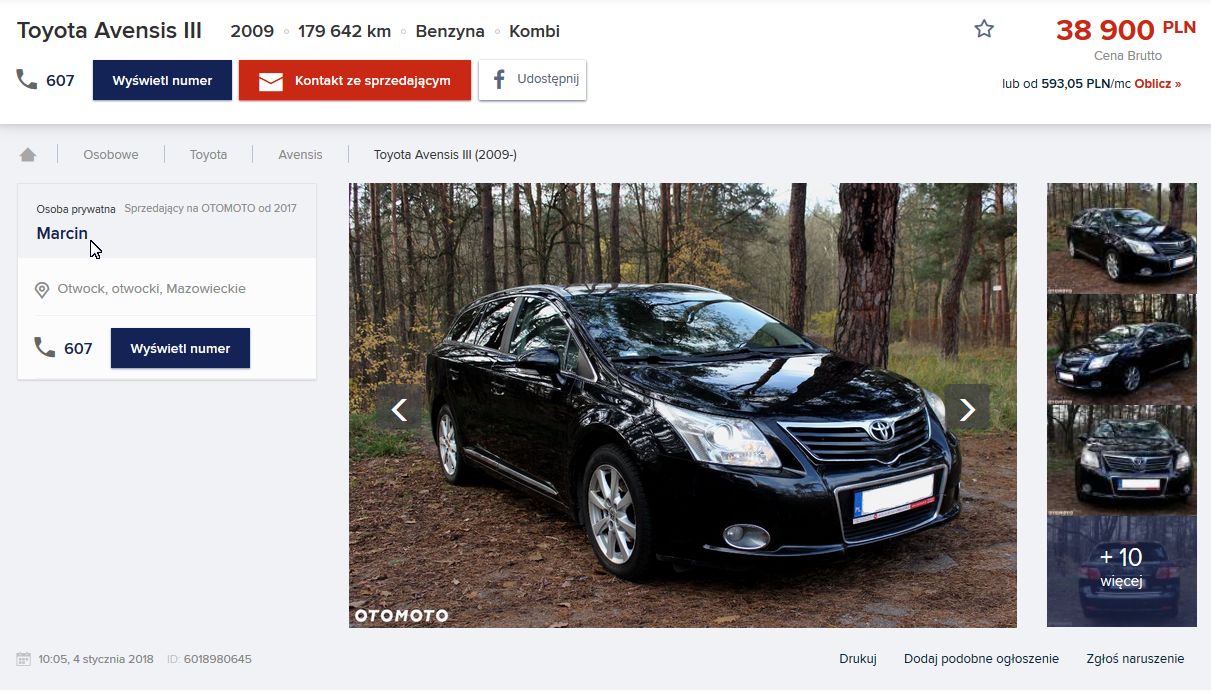Click the location pin icon beside Otwock
1211x699 pixels.
pos(42,290)
